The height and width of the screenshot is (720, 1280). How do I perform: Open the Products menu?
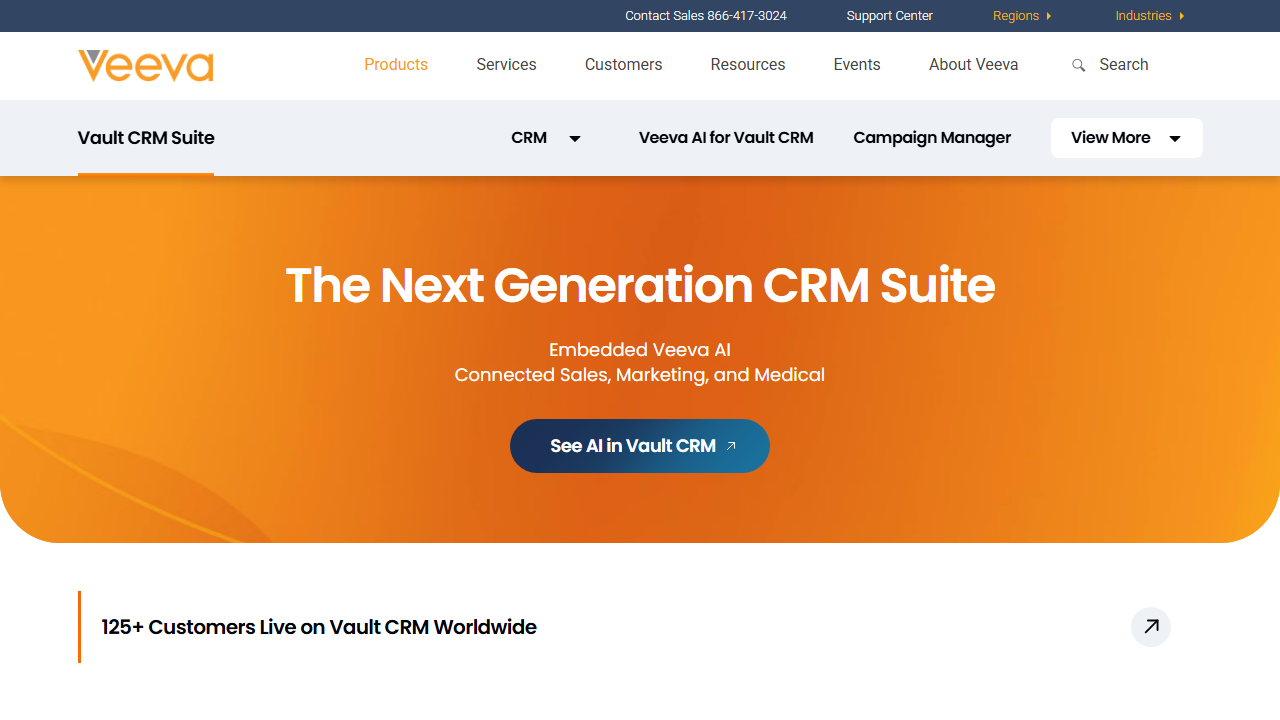point(396,65)
